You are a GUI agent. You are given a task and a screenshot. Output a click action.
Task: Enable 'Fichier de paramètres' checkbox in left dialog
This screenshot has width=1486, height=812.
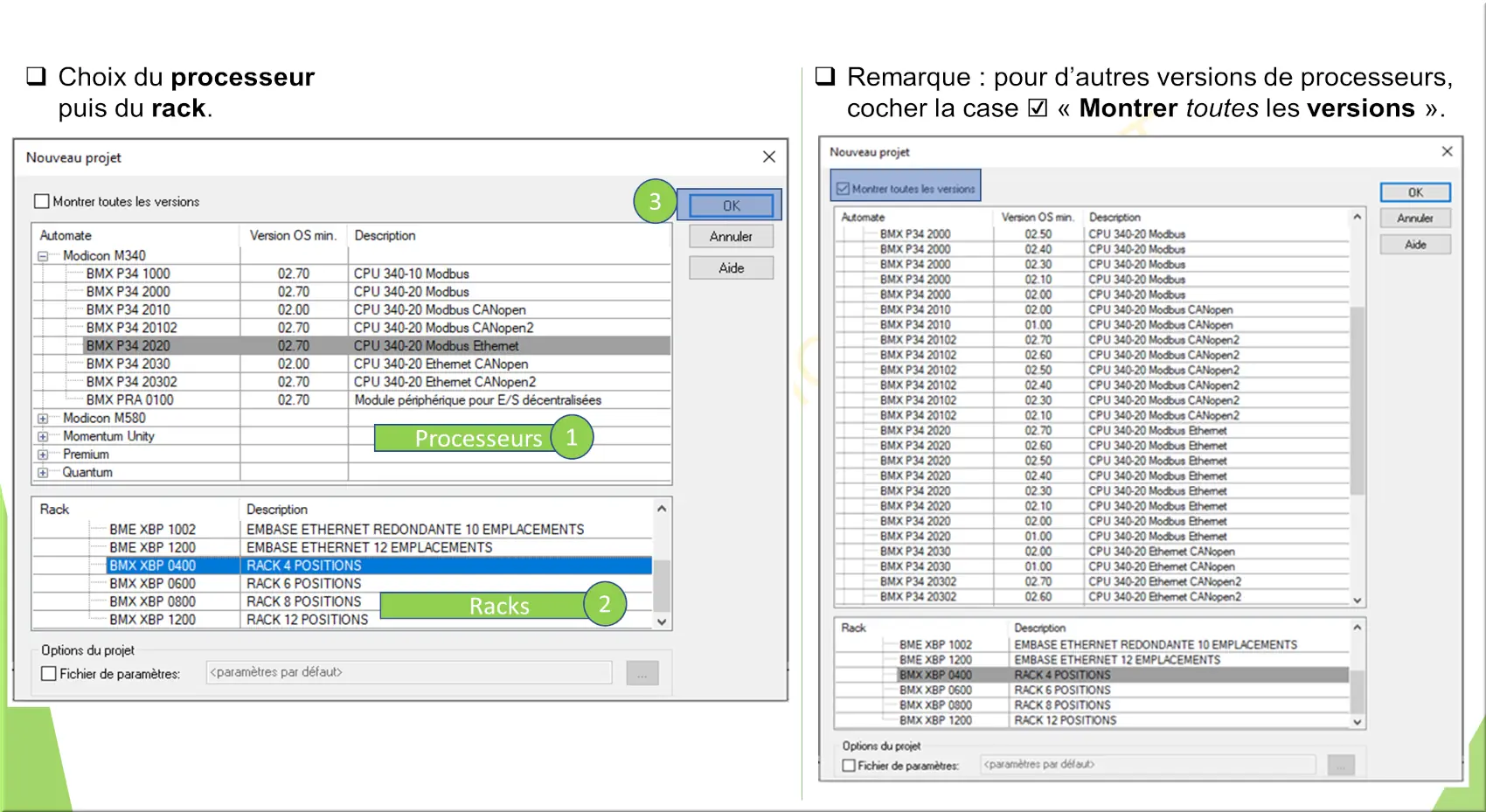49,673
